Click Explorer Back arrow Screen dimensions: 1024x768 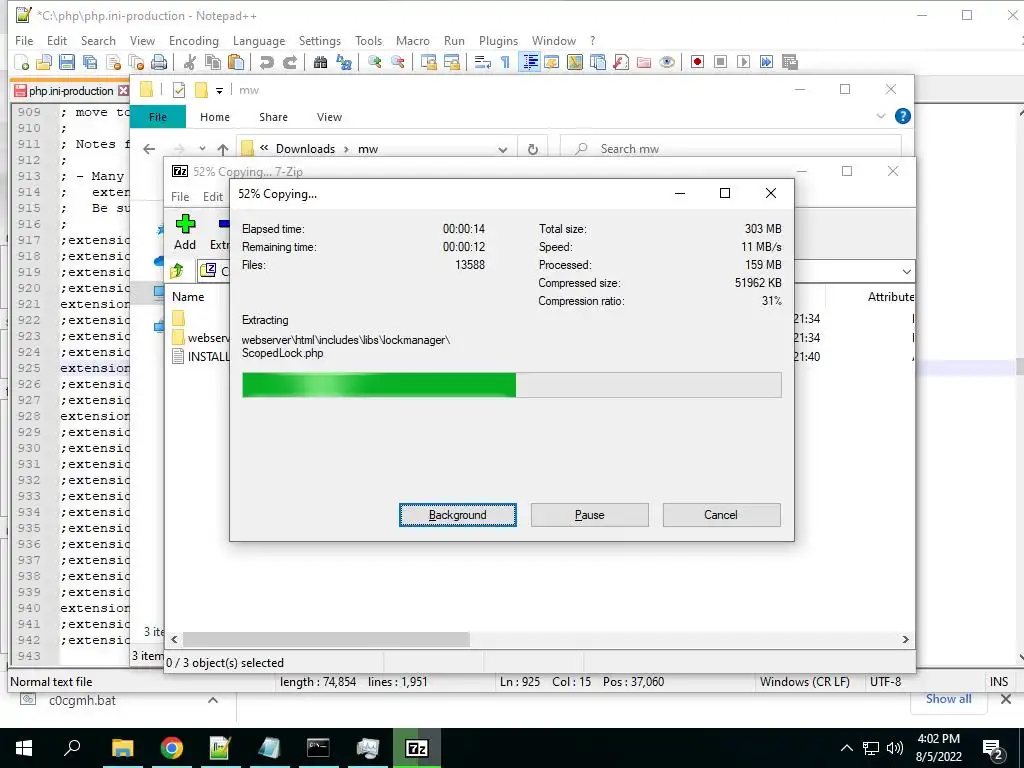click(x=150, y=149)
